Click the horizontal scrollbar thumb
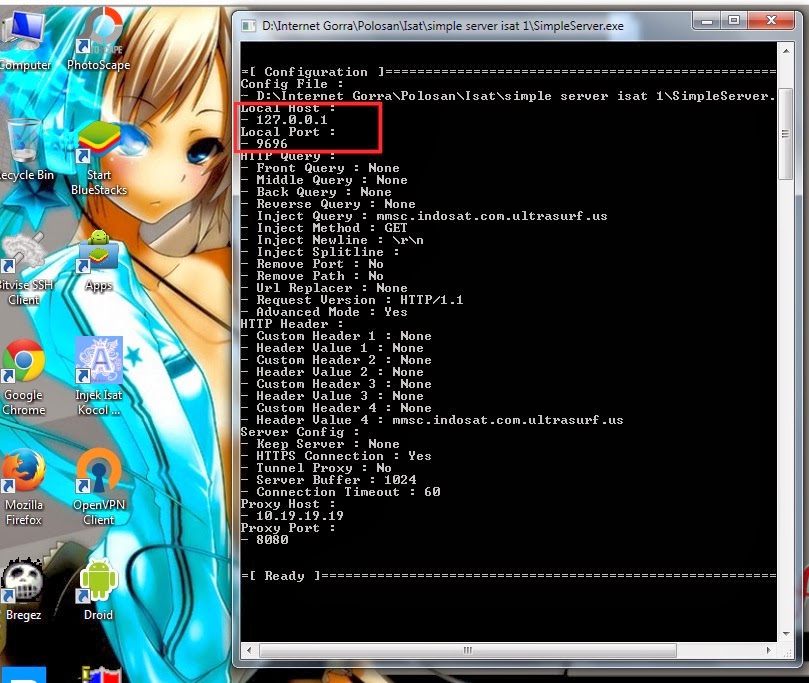This screenshot has width=809, height=683. 467,651
